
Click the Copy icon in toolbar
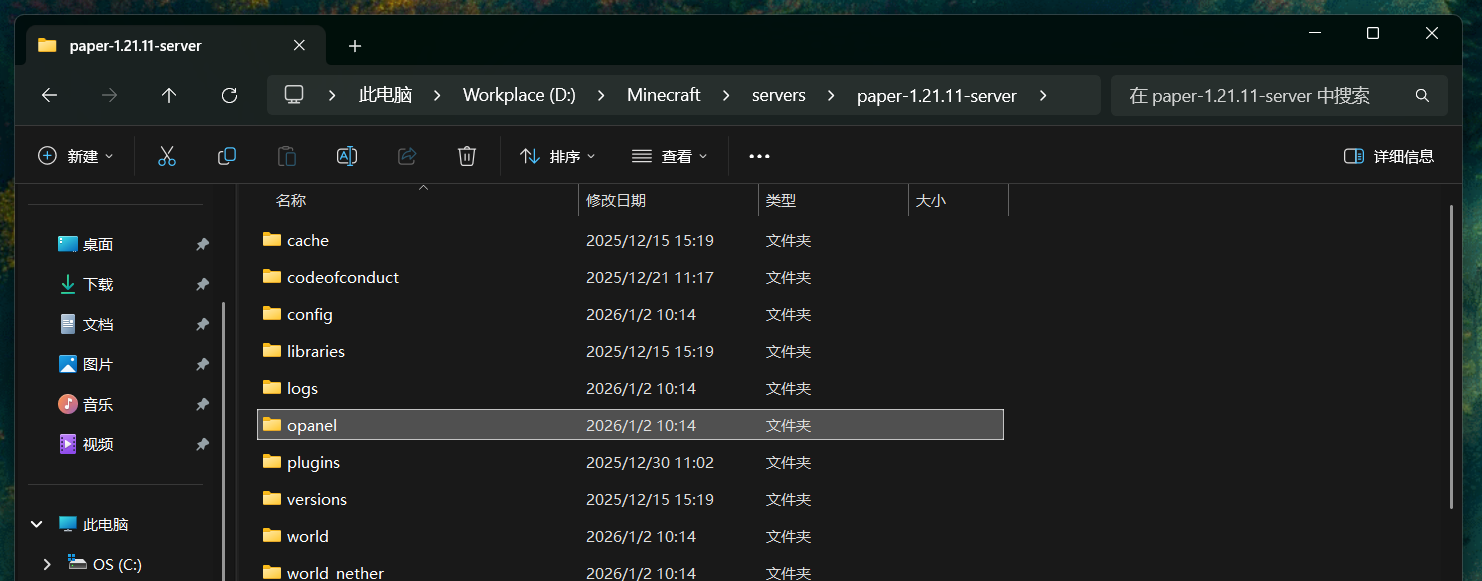tap(227, 156)
